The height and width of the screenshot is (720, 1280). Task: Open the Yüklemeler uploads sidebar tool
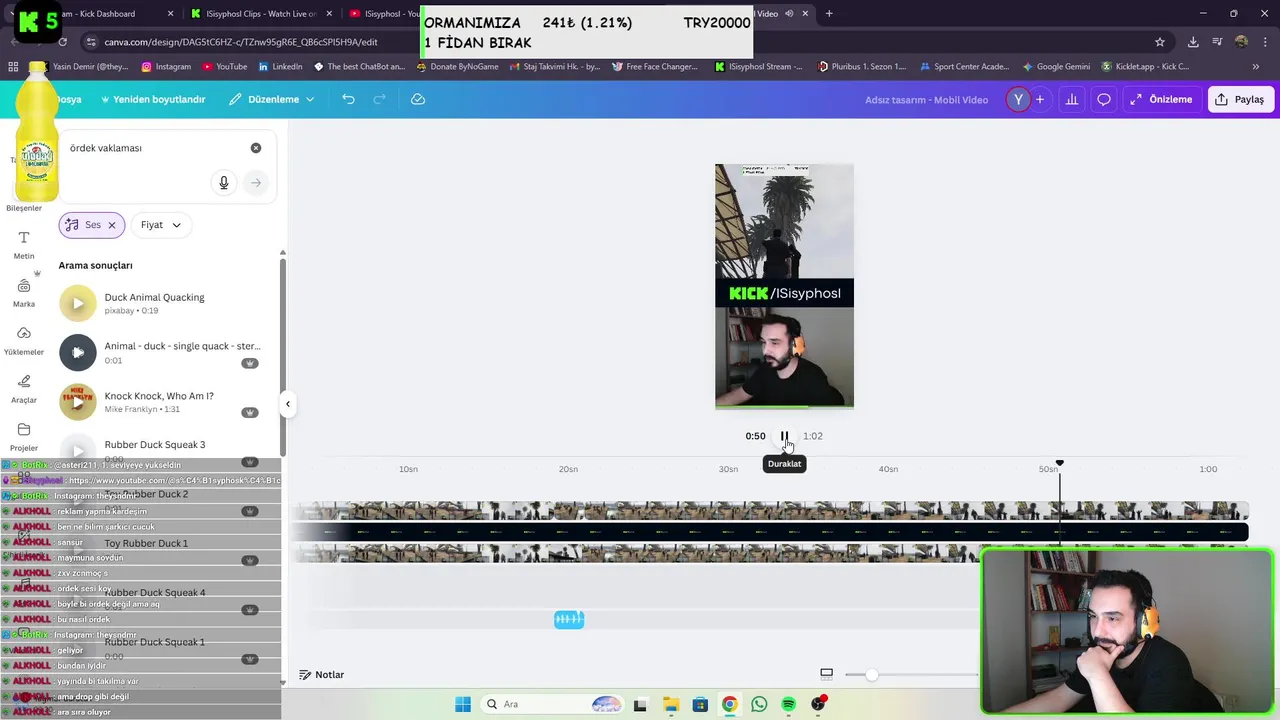(24, 340)
